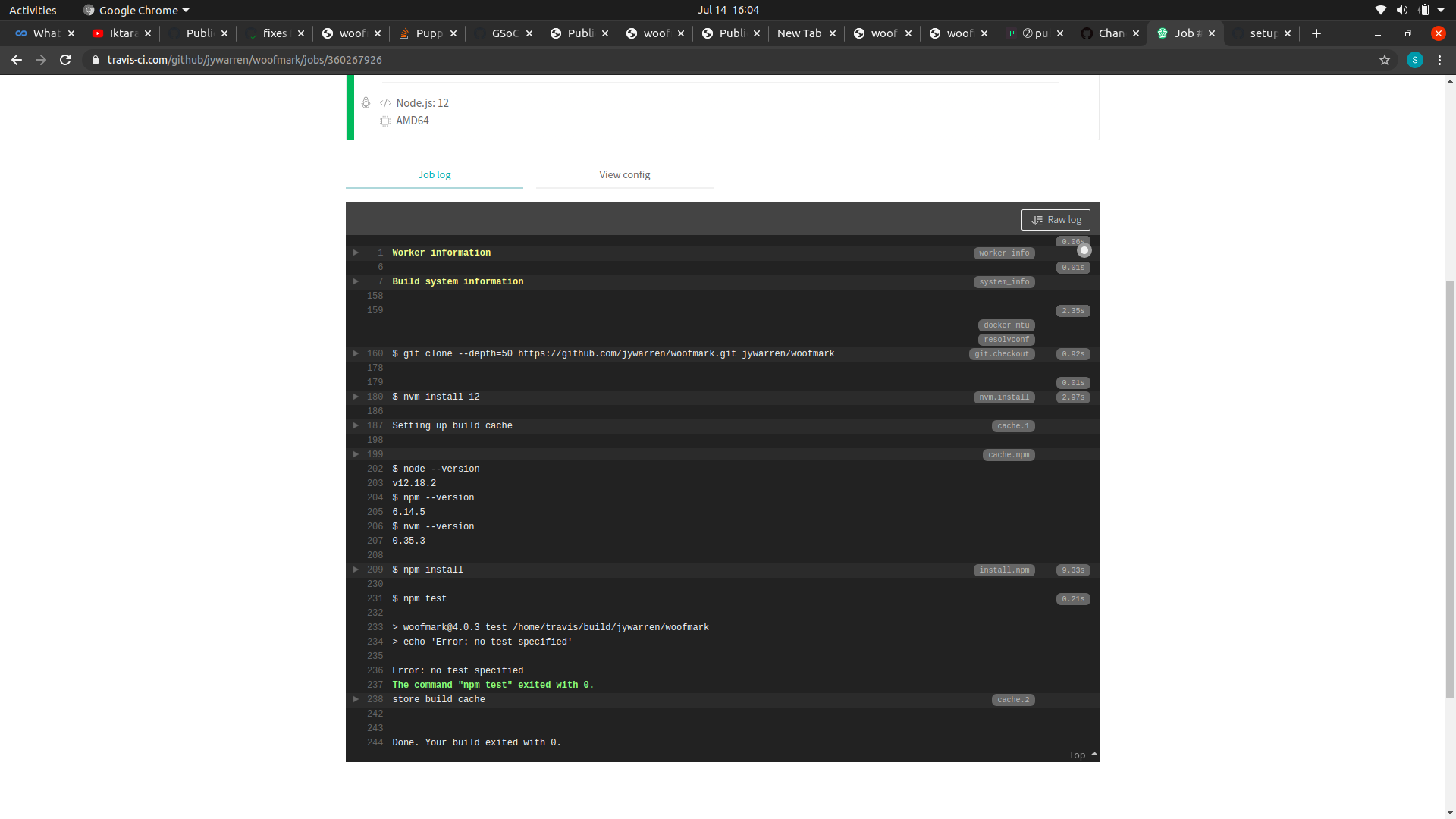Screen dimensions: 1456x819
Task: Click the site lock icon
Action: pos(96,60)
